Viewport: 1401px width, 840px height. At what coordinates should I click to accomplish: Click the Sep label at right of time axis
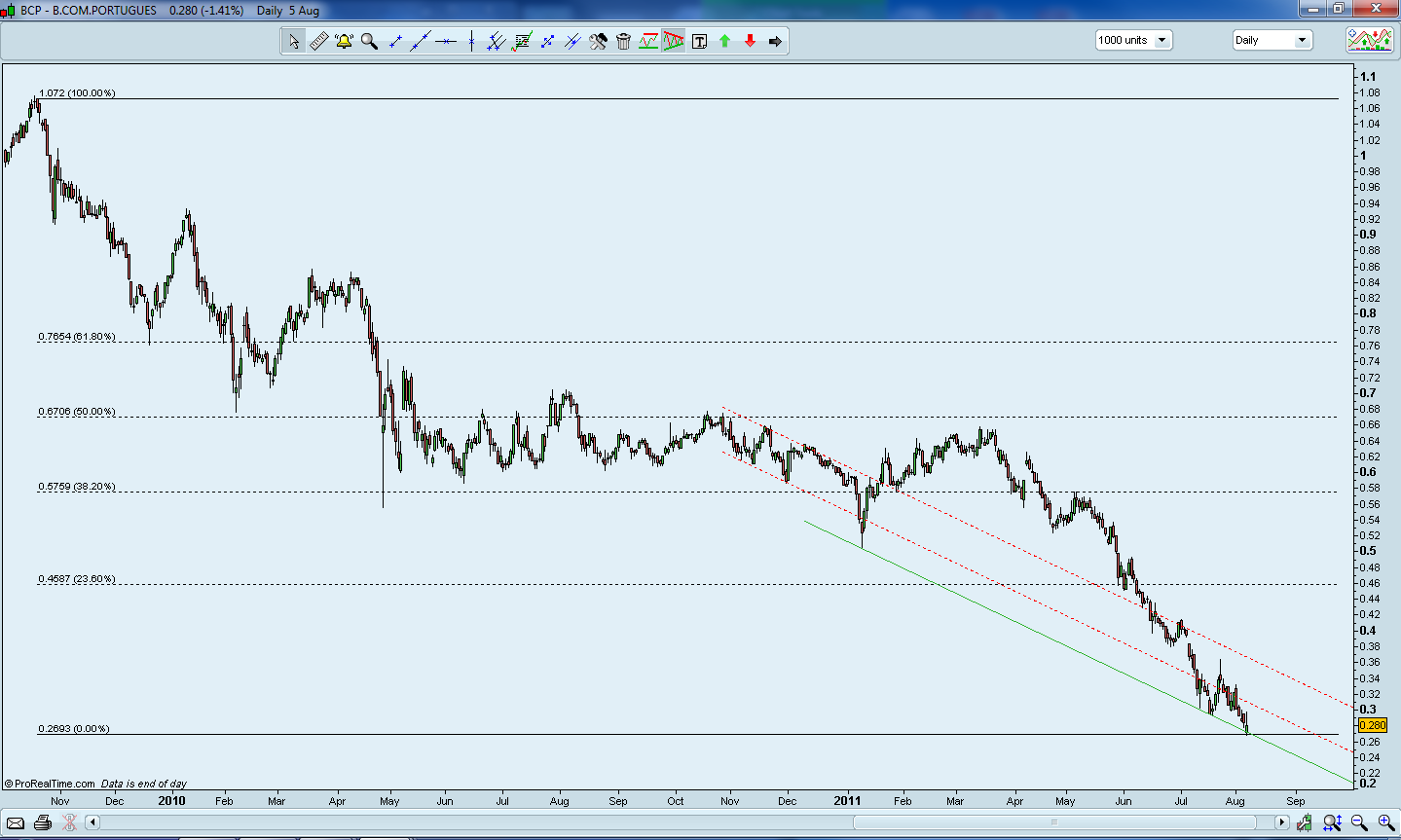pos(1295,802)
